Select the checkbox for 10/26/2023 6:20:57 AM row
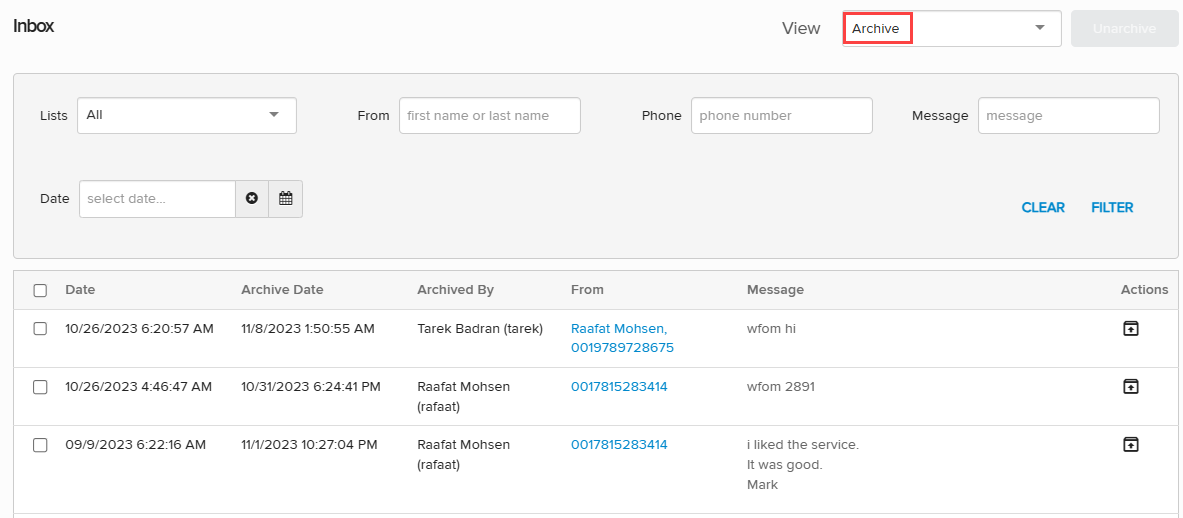This screenshot has height=518, width=1183. [x=40, y=329]
